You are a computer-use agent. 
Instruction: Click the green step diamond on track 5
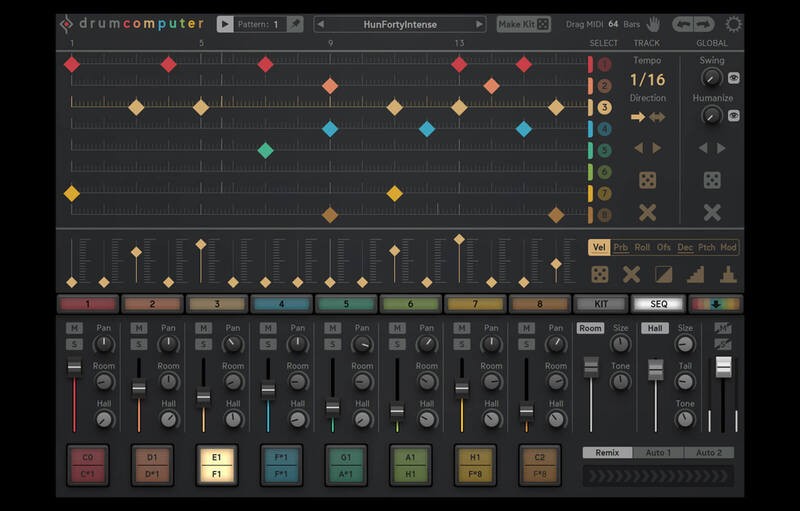265,150
